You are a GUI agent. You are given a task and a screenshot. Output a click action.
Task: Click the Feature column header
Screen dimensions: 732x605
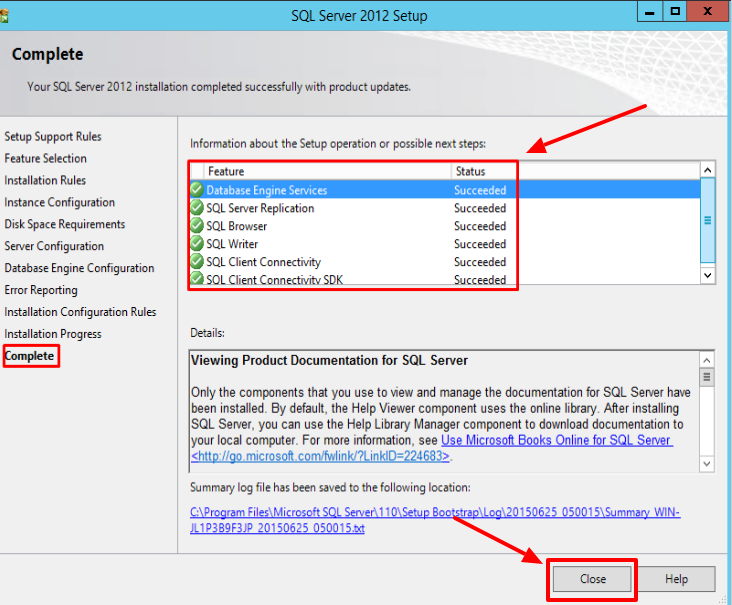point(327,171)
